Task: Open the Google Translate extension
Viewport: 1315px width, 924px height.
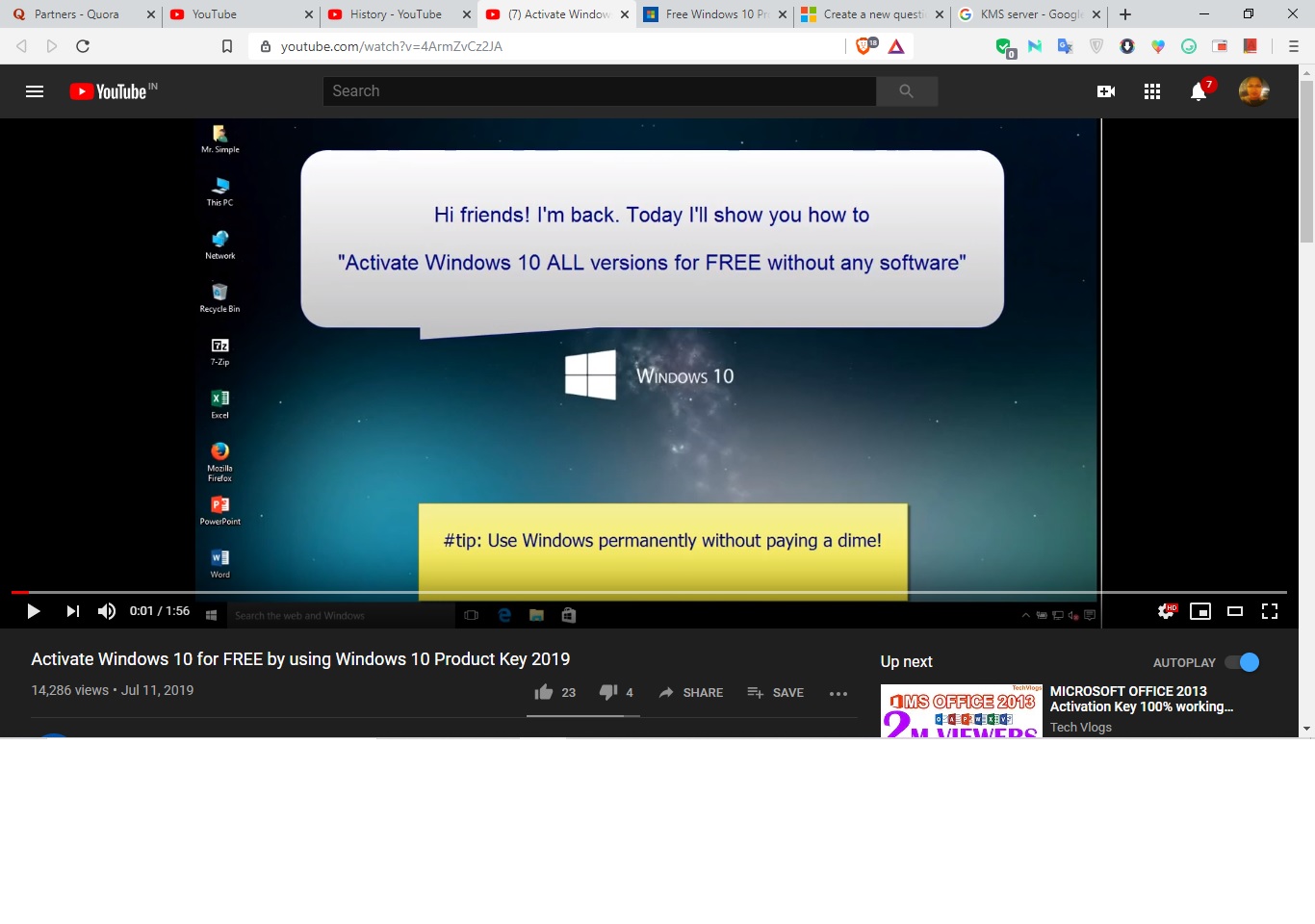Action: [x=1065, y=46]
